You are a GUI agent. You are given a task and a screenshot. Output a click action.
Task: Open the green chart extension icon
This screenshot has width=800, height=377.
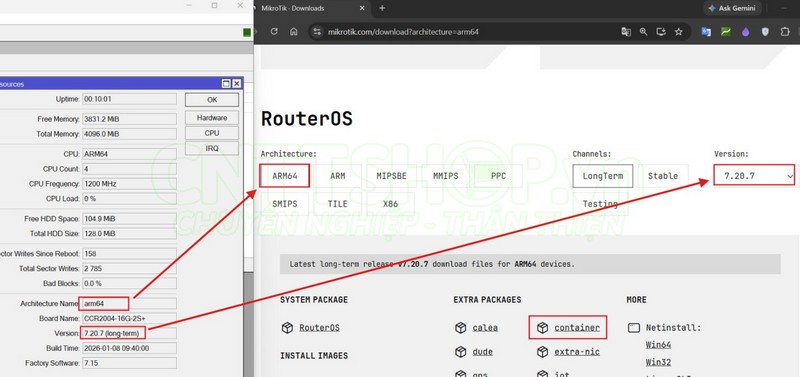coord(726,32)
